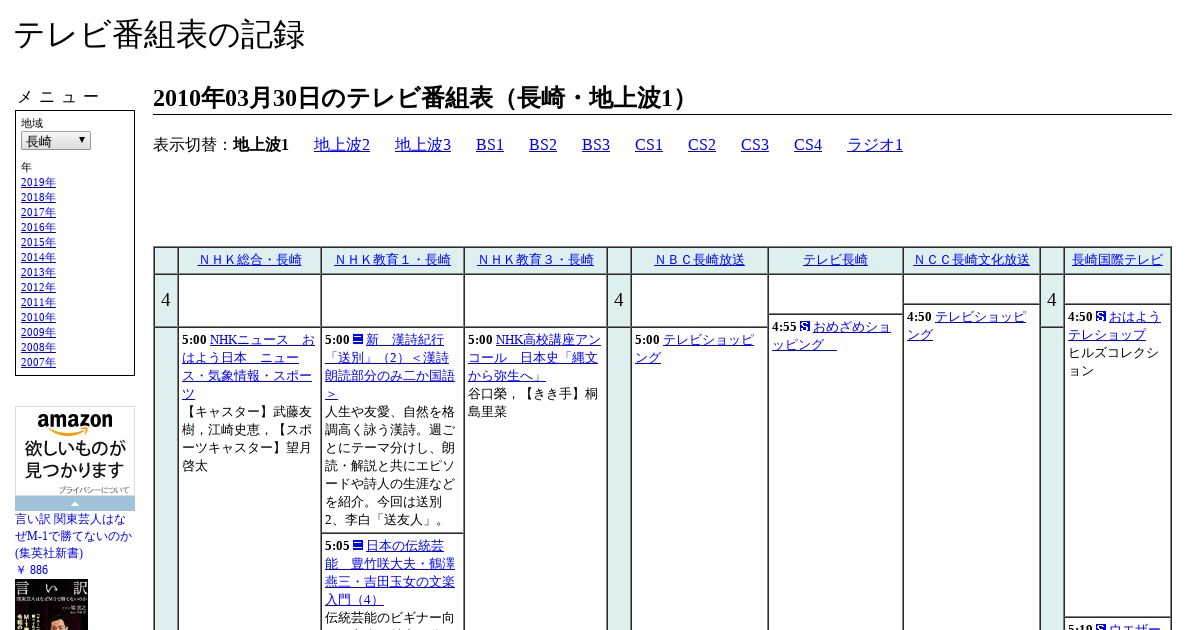The height and width of the screenshot is (630, 1200).
Task: Click the data-broadcast icon beside 新 漢詩紀行
Action: point(358,340)
